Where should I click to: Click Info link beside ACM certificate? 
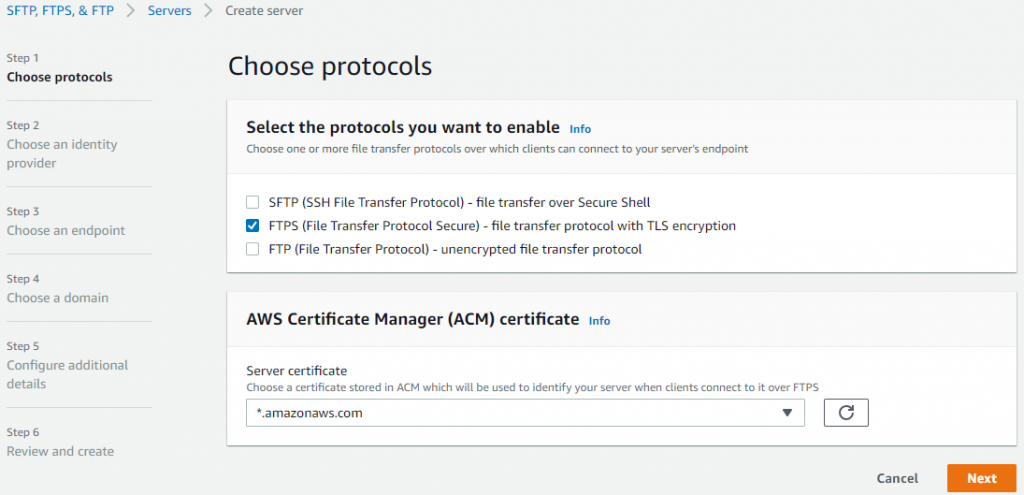[599, 321]
